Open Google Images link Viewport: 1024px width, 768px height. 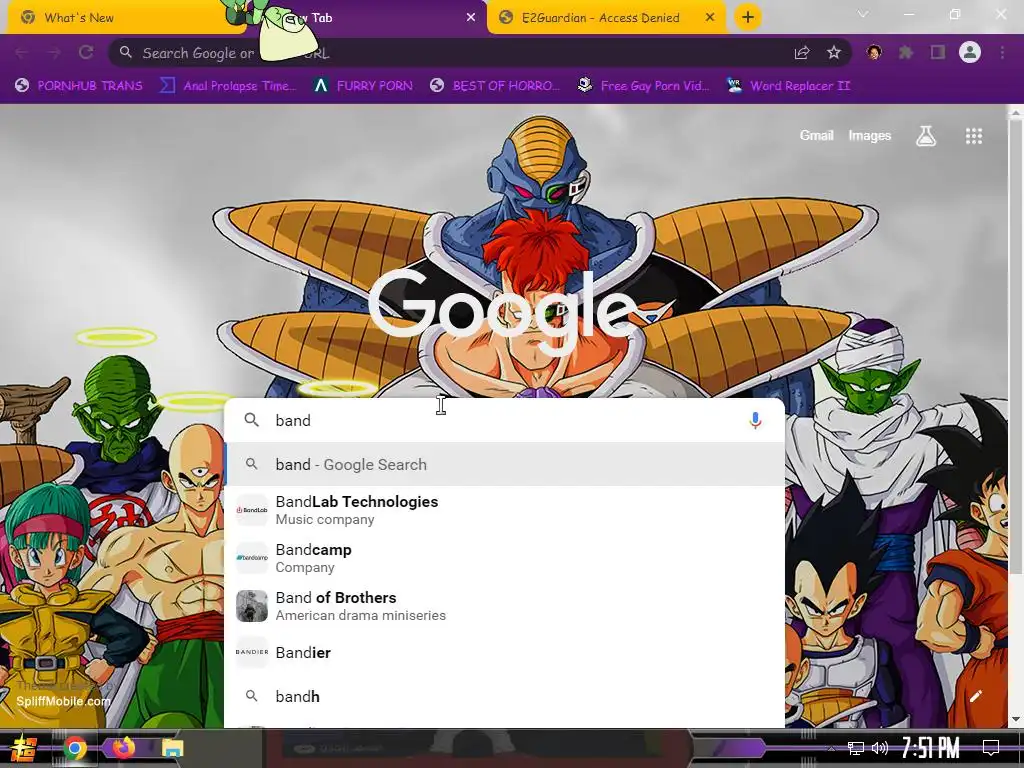869,135
